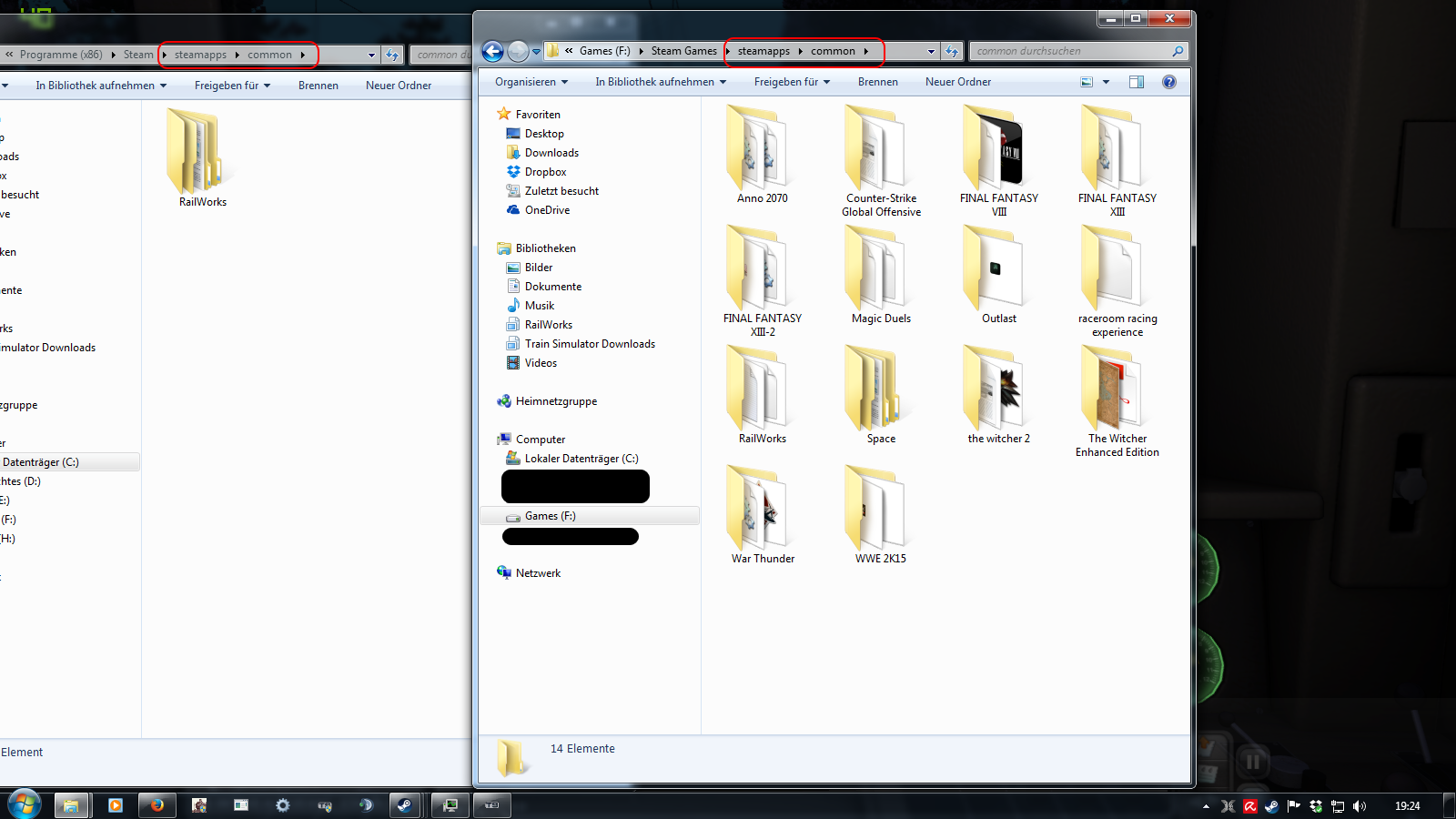
Task: Open Freigeben für menu in back window
Action: pos(232,86)
